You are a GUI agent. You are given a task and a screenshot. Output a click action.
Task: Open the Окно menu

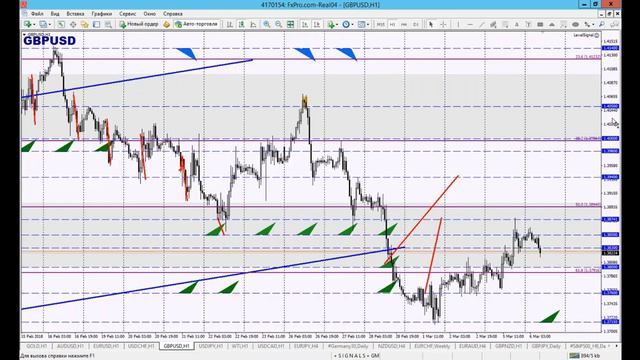(149, 14)
